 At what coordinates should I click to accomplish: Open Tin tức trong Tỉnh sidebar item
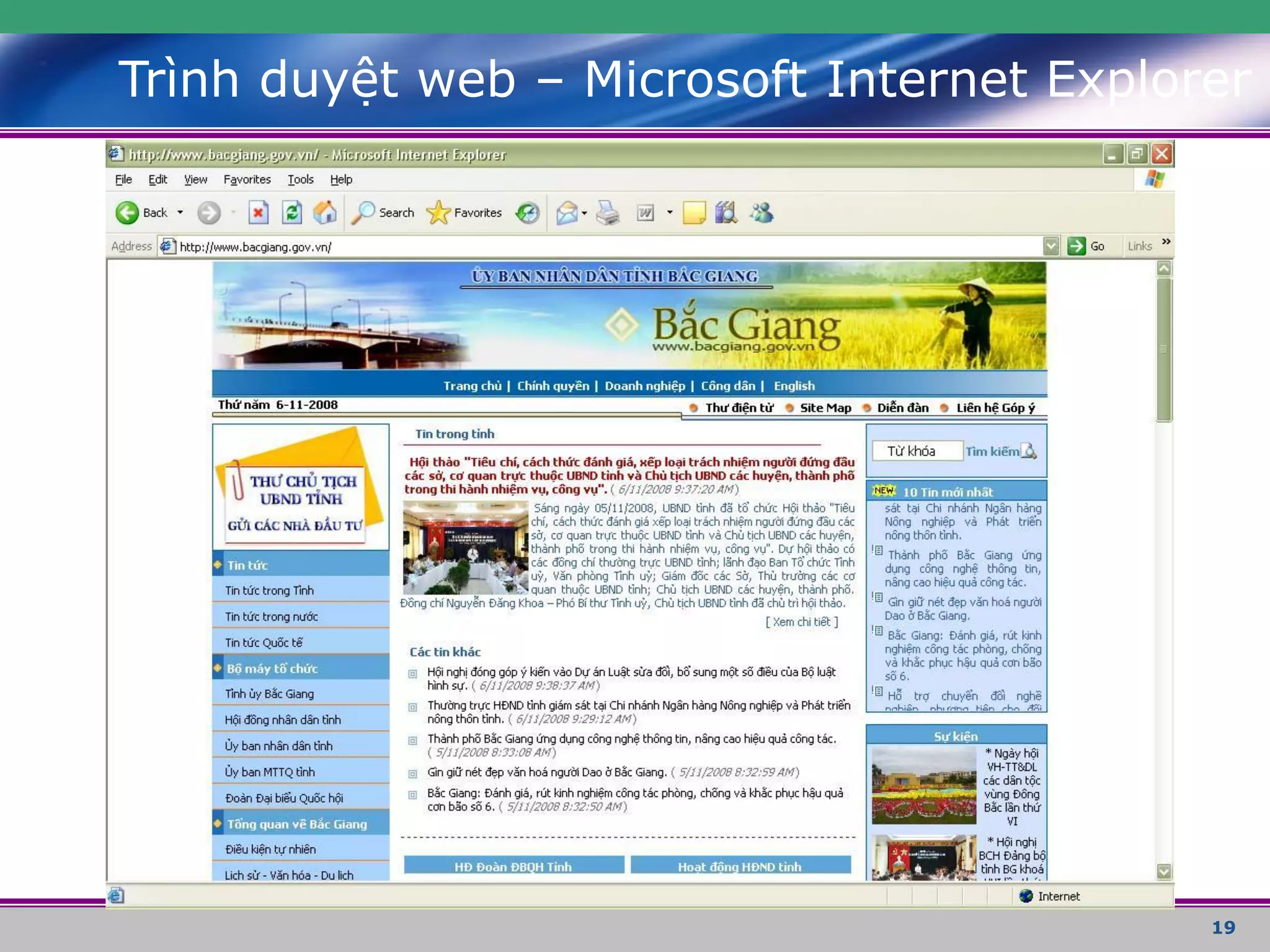coord(301,591)
